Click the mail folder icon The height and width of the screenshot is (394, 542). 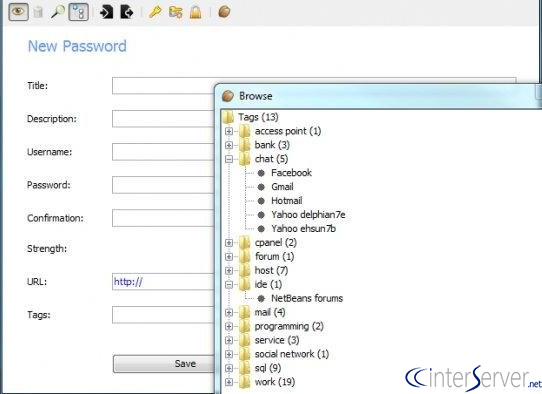[244, 312]
